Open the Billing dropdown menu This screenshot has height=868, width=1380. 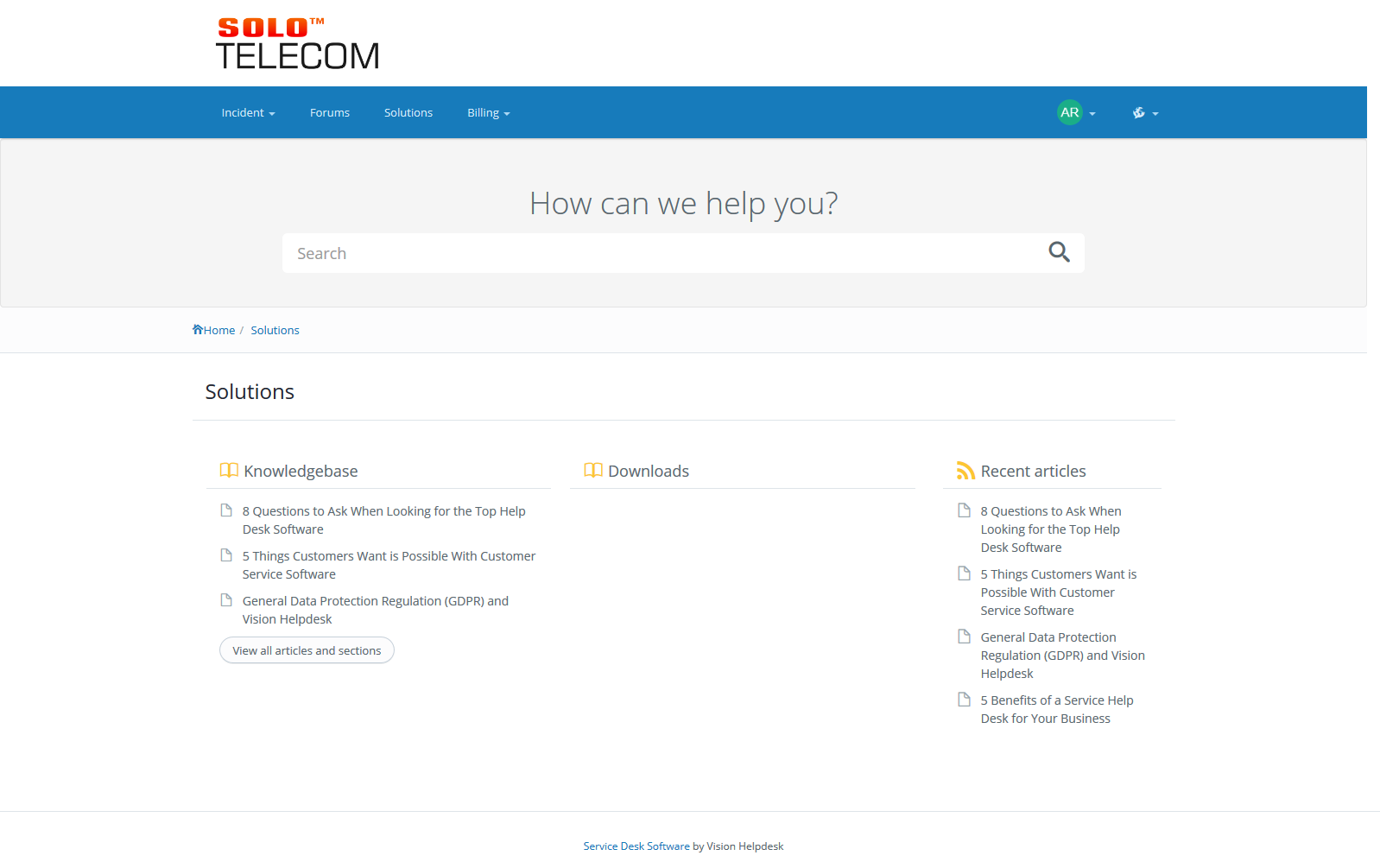coord(488,113)
